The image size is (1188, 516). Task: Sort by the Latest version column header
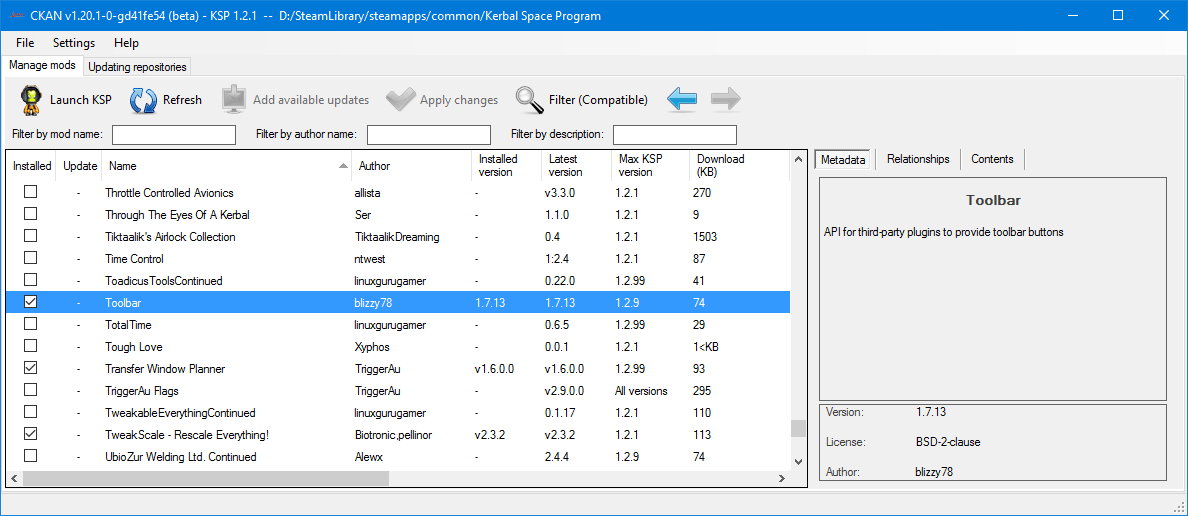point(575,166)
